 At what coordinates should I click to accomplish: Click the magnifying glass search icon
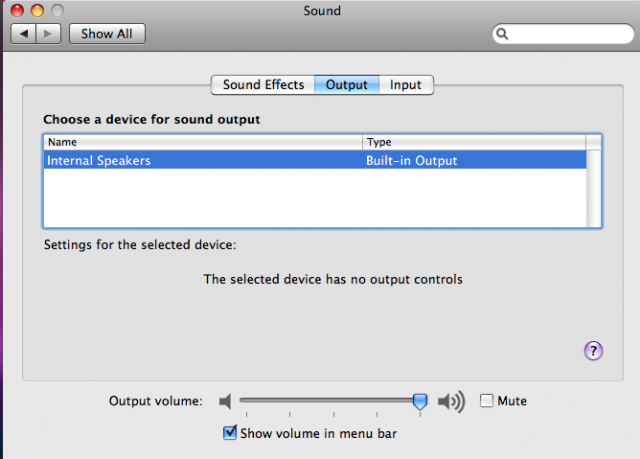(x=502, y=34)
